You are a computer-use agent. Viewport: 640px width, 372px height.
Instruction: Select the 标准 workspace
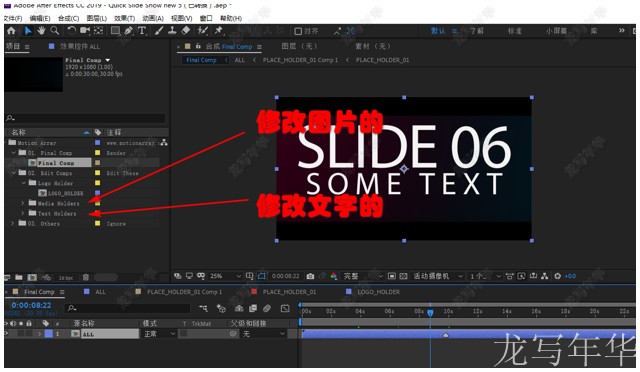[514, 31]
